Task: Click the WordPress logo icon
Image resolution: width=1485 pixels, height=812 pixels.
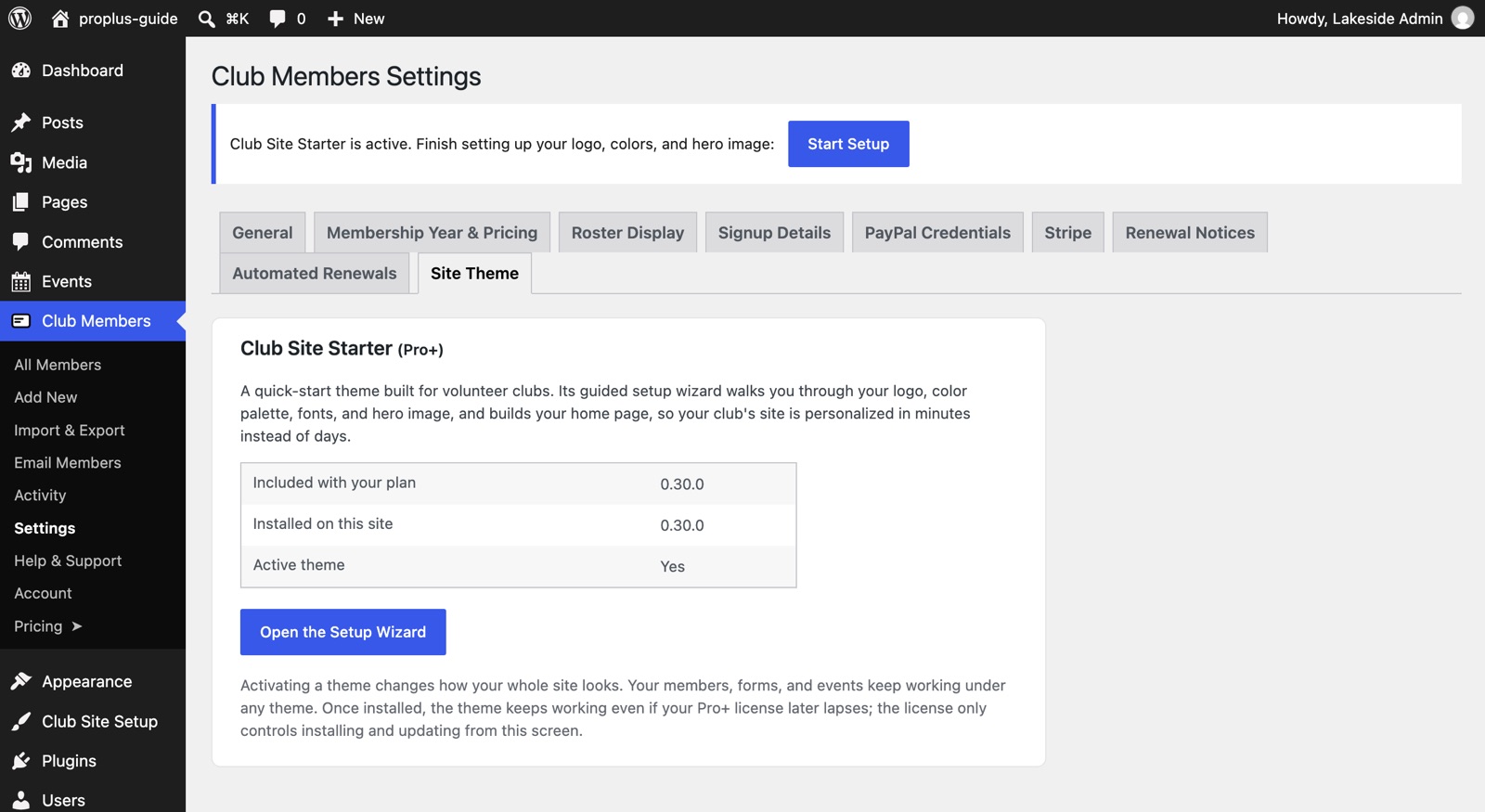Action: (19, 19)
